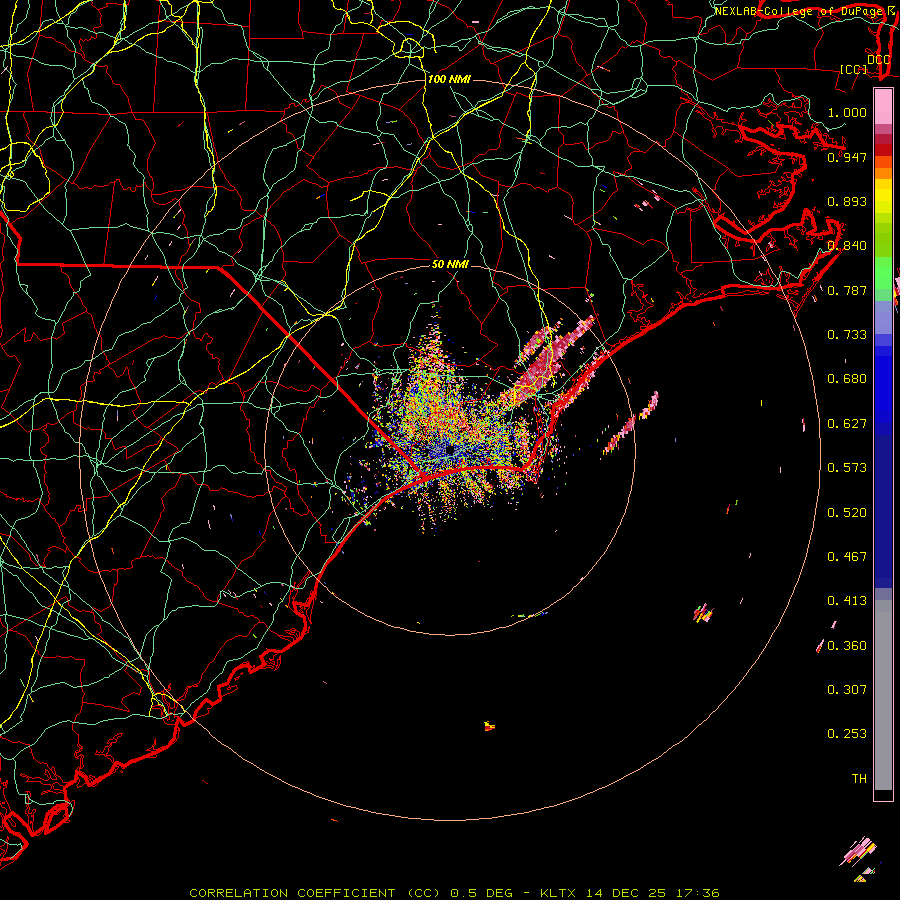Image resolution: width=900 pixels, height=900 pixels.
Task: Click the 0.467 scale value
Action: coord(847,557)
